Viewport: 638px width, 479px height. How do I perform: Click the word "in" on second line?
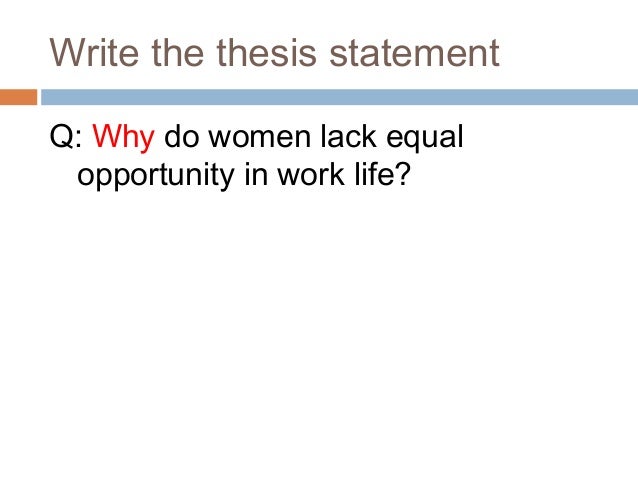point(256,174)
